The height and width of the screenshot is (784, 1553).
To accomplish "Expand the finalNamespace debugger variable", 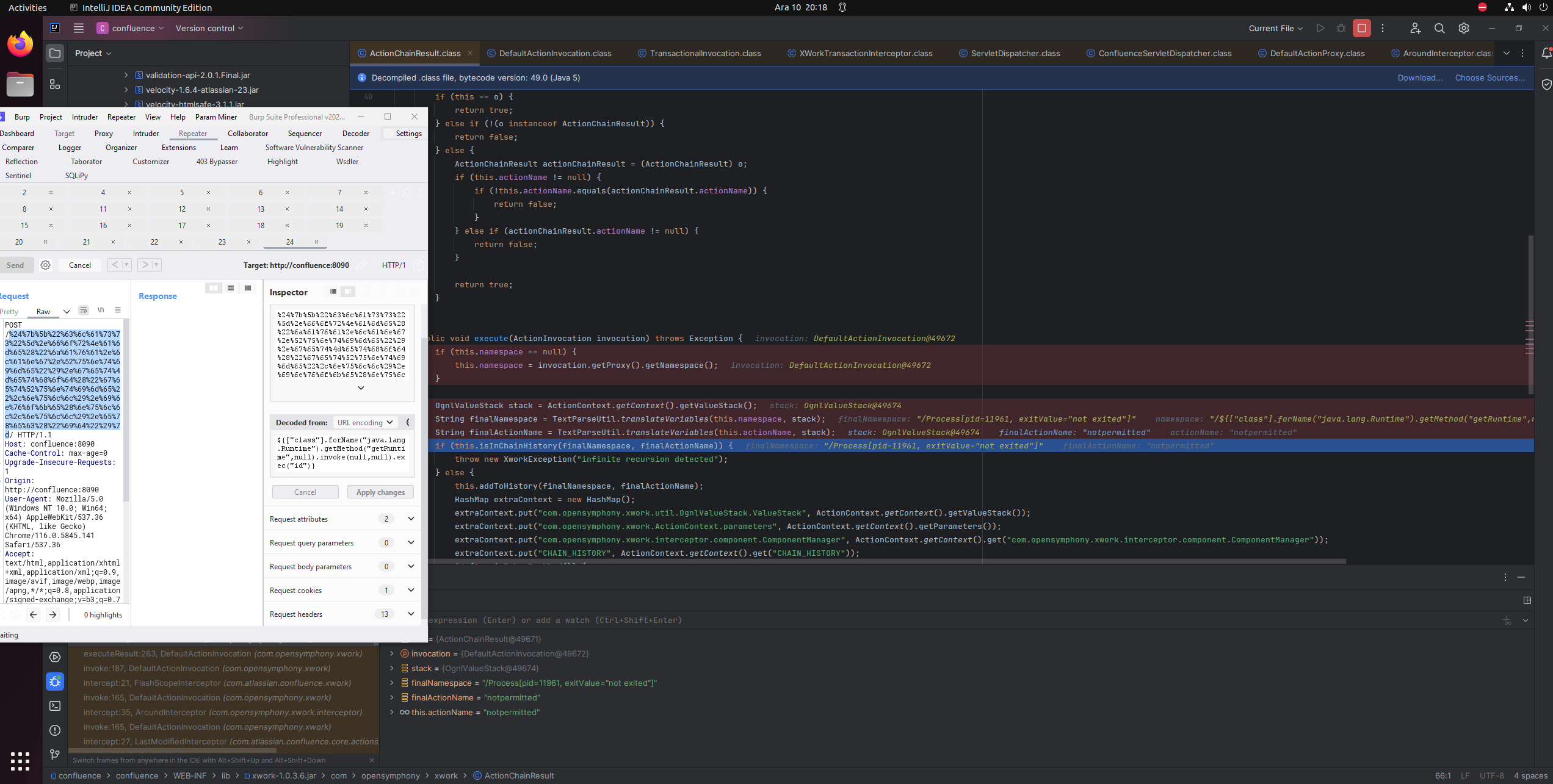I will tap(392, 683).
